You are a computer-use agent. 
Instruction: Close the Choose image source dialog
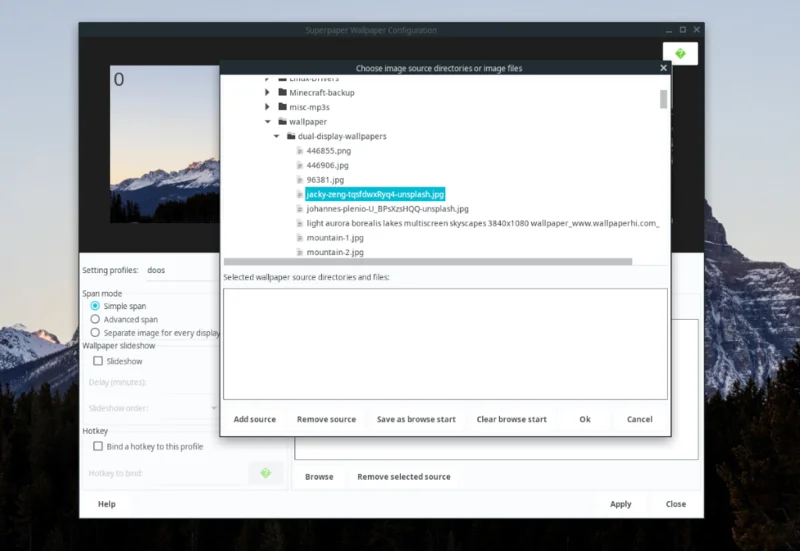pos(663,68)
